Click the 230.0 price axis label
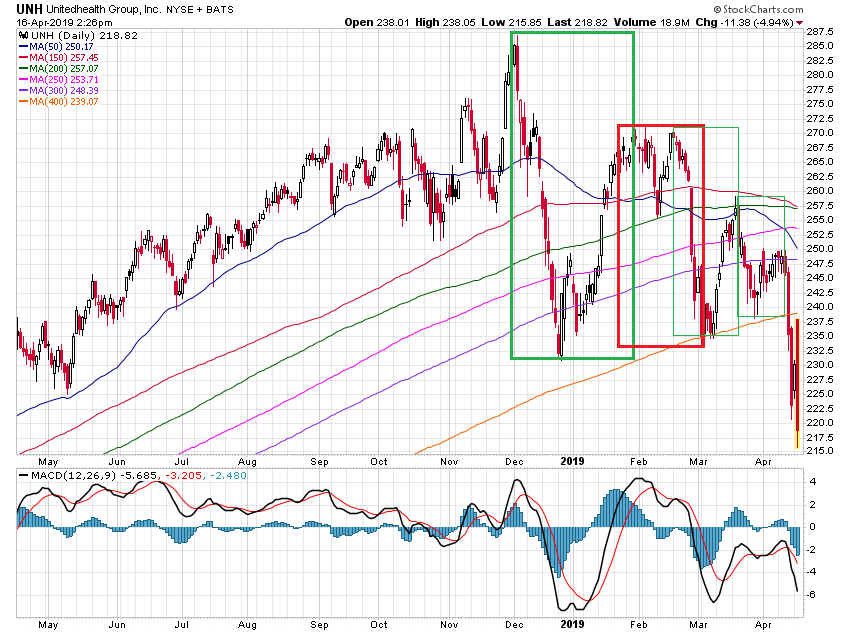Viewport: 850px width, 633px height. (x=820, y=365)
